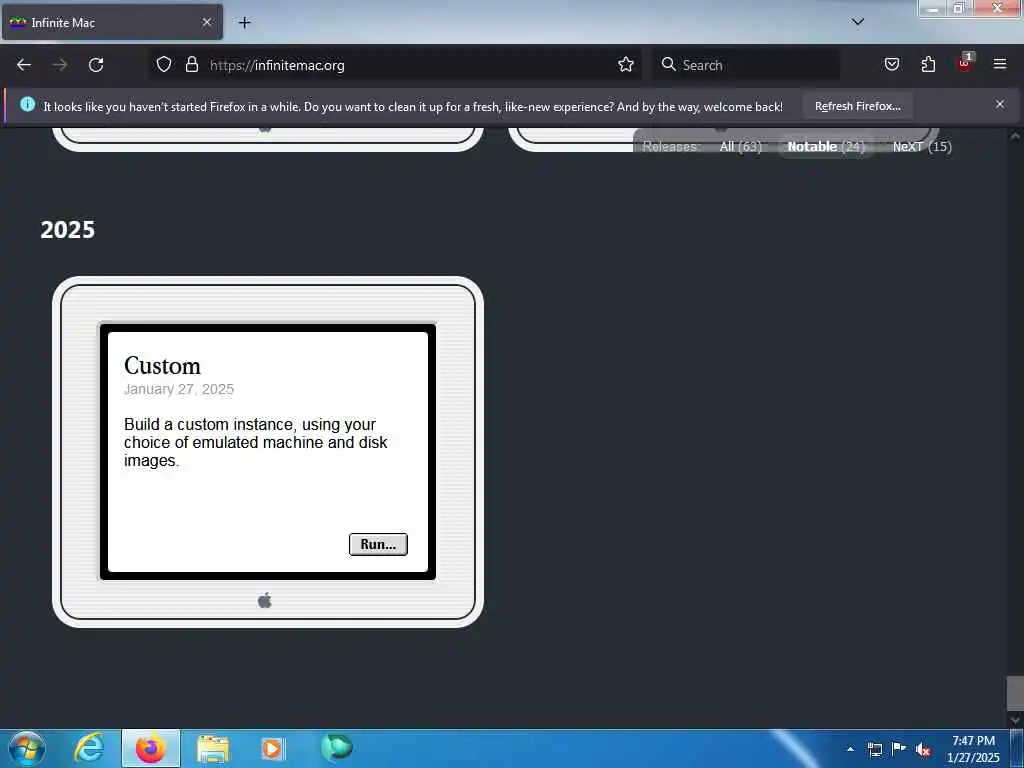This screenshot has height=768, width=1024.
Task: Click the January 27, 2025 date text
Action: (179, 389)
